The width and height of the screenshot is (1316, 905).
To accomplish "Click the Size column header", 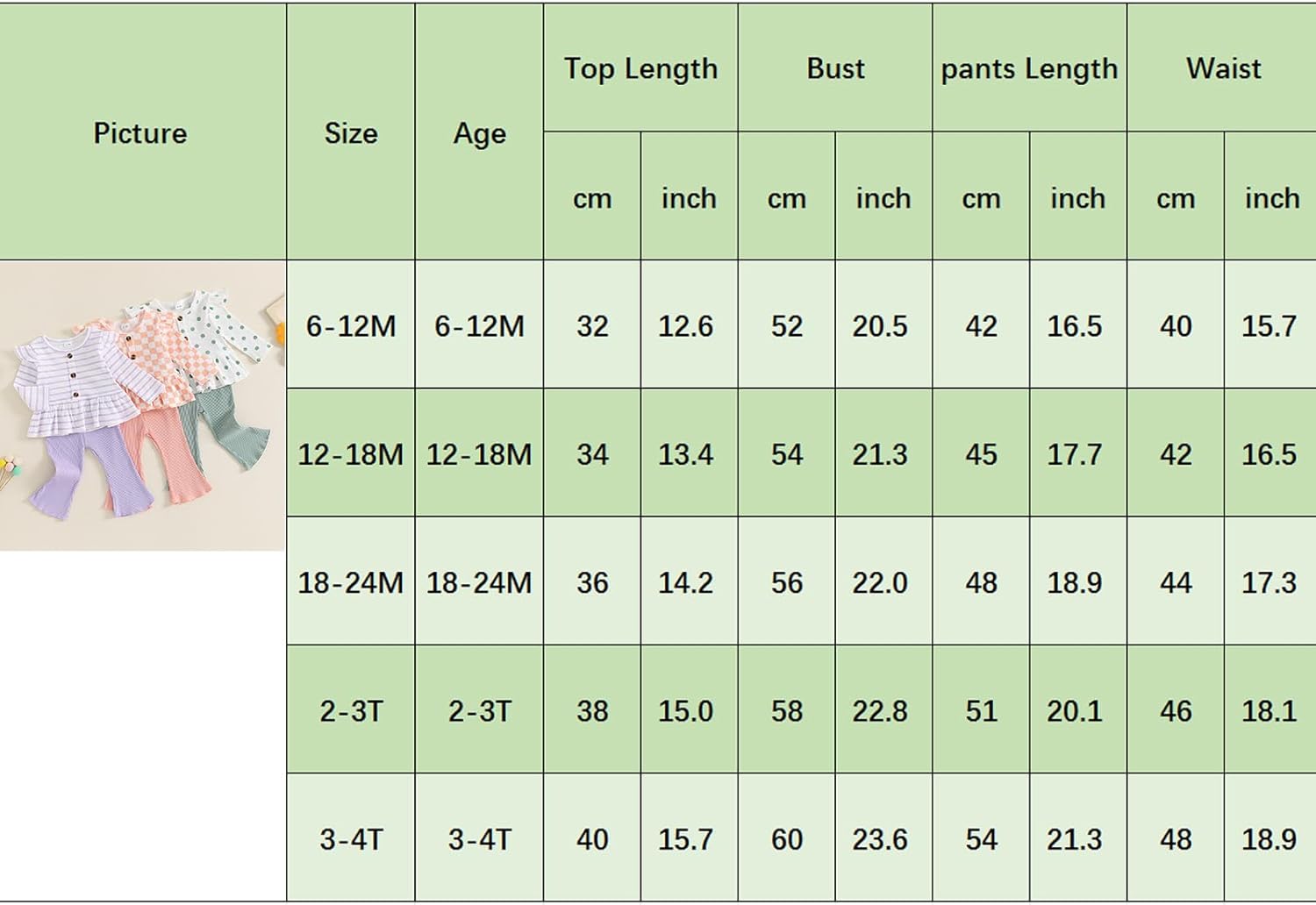I will [351, 133].
